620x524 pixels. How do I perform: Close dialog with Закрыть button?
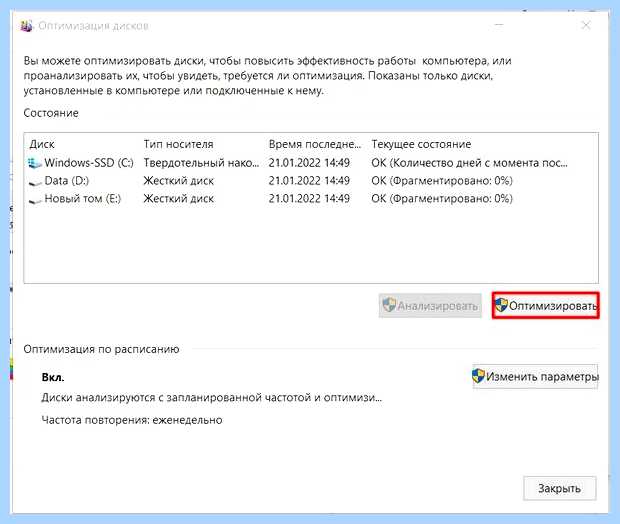pyautogui.click(x=560, y=488)
